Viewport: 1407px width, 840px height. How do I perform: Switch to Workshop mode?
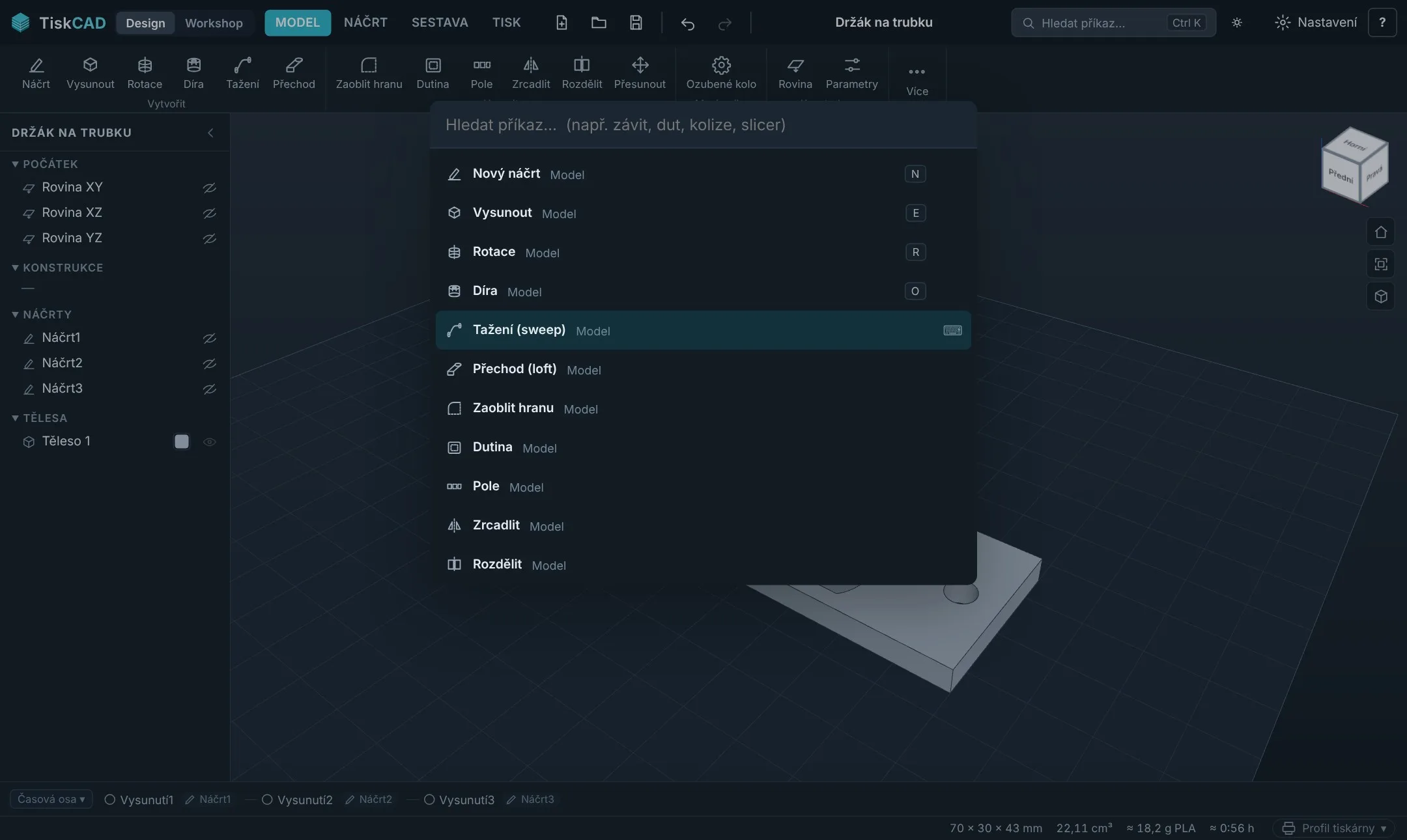point(214,23)
